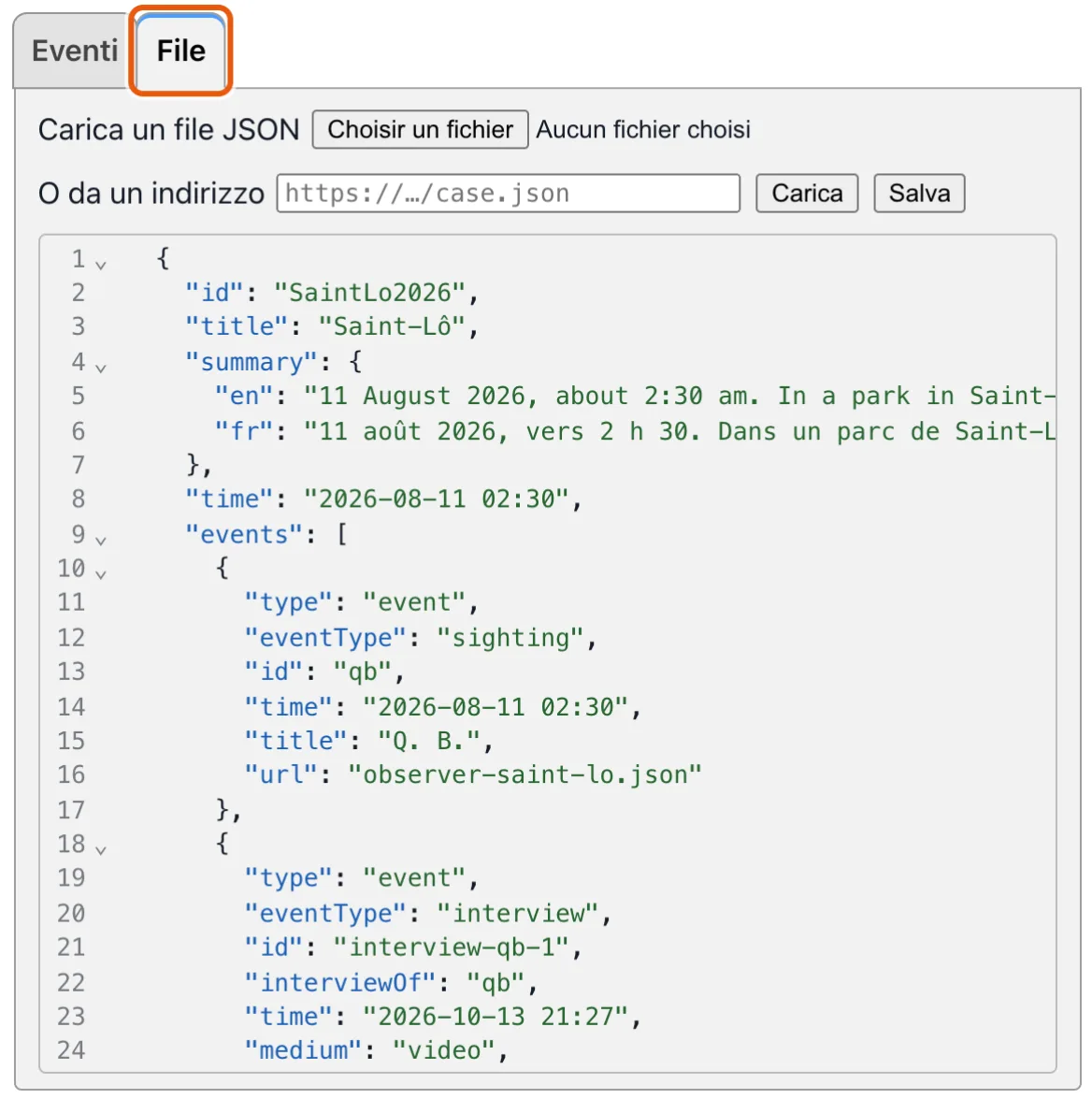The image size is (1092, 1099).
Task: Collapse the summary block at line 4
Action: pos(101,368)
